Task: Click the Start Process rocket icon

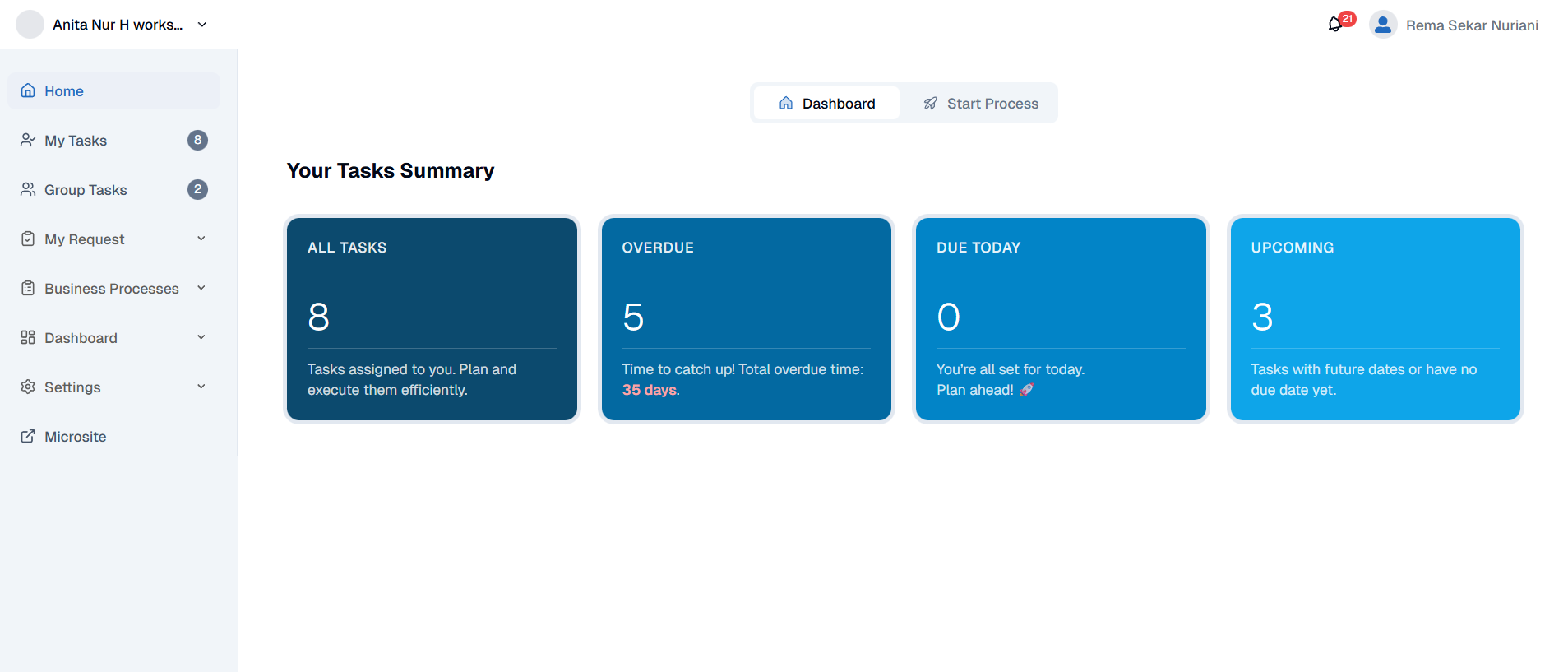Action: (930, 104)
